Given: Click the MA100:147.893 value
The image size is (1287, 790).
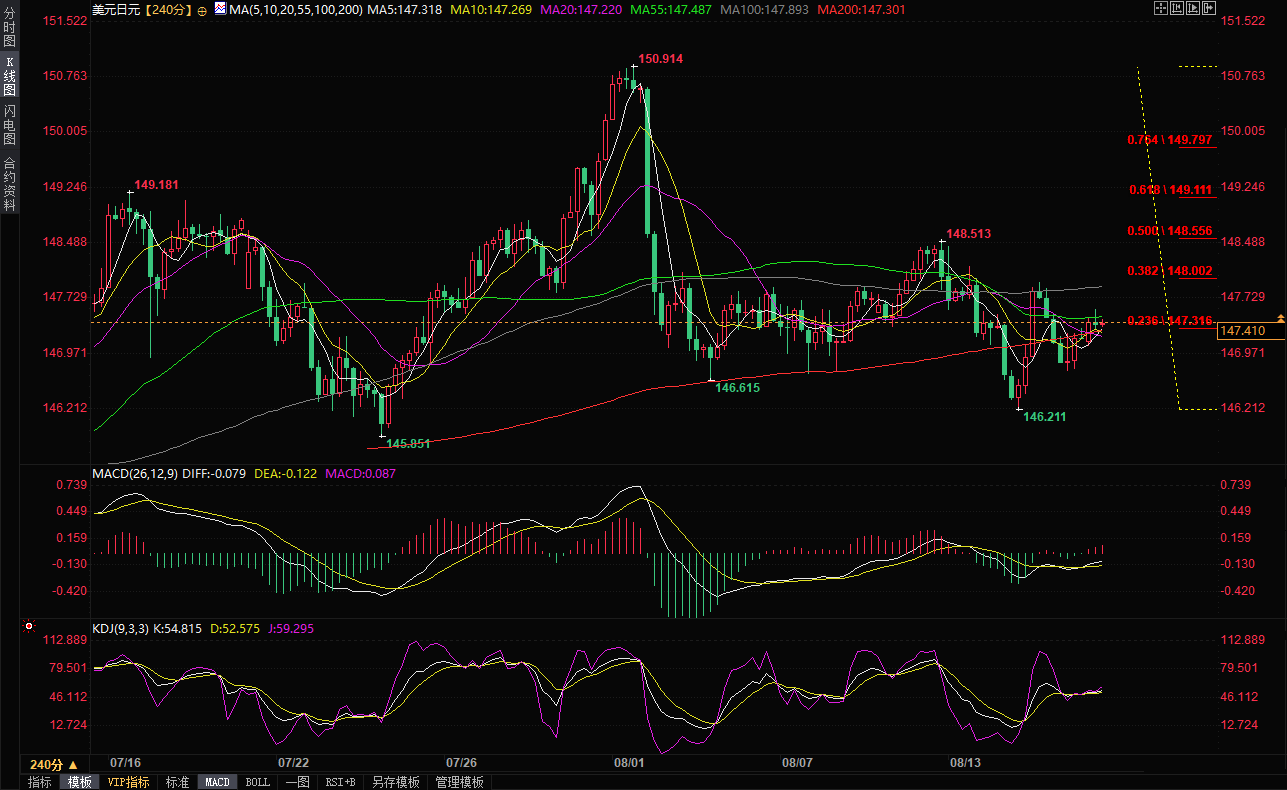Looking at the screenshot, I should click(764, 10).
